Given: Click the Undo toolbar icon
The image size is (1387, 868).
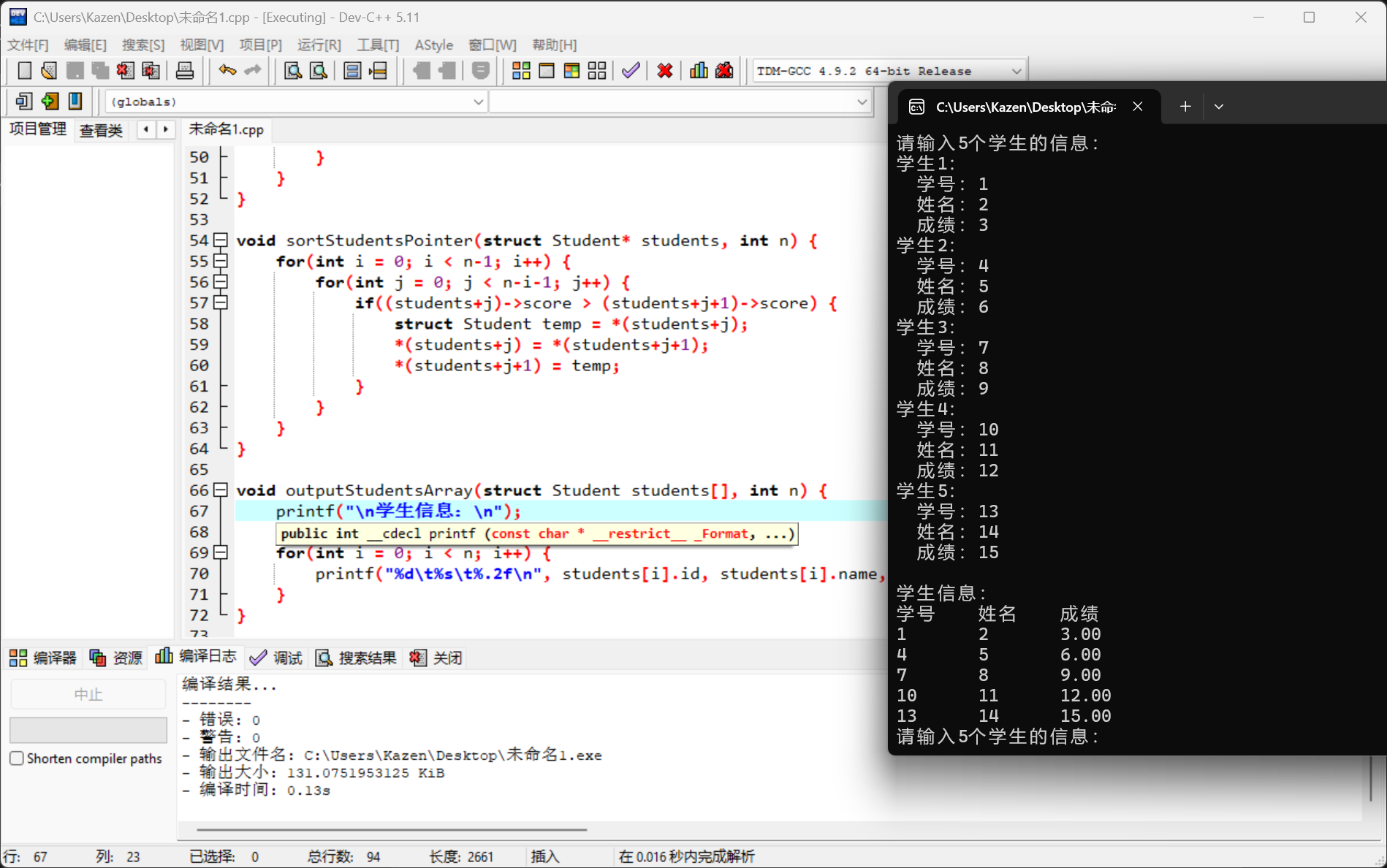Looking at the screenshot, I should click(x=227, y=70).
